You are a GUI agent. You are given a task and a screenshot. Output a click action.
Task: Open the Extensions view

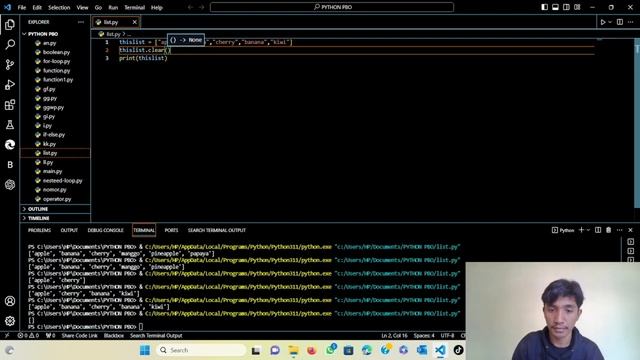[x=10, y=105]
